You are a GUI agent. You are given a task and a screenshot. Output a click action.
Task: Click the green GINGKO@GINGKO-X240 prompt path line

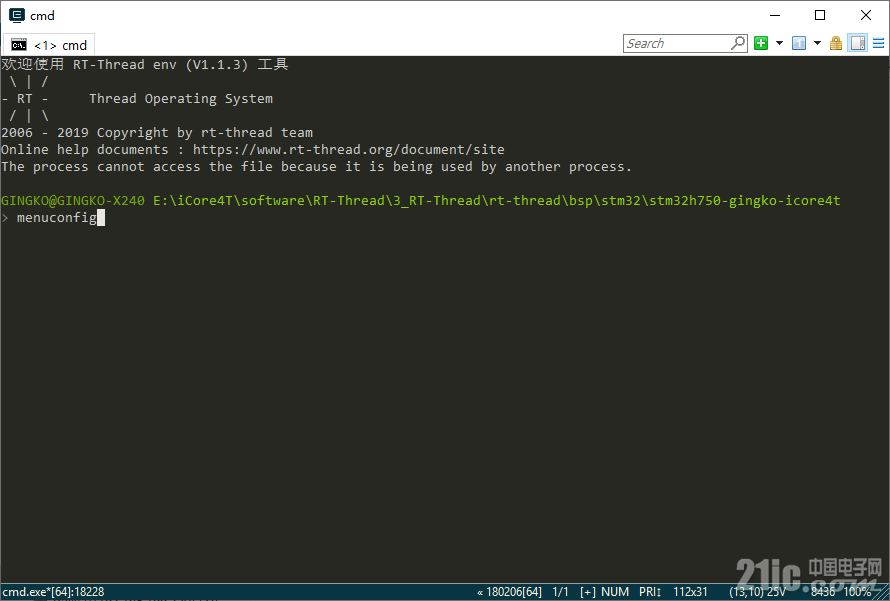(421, 201)
